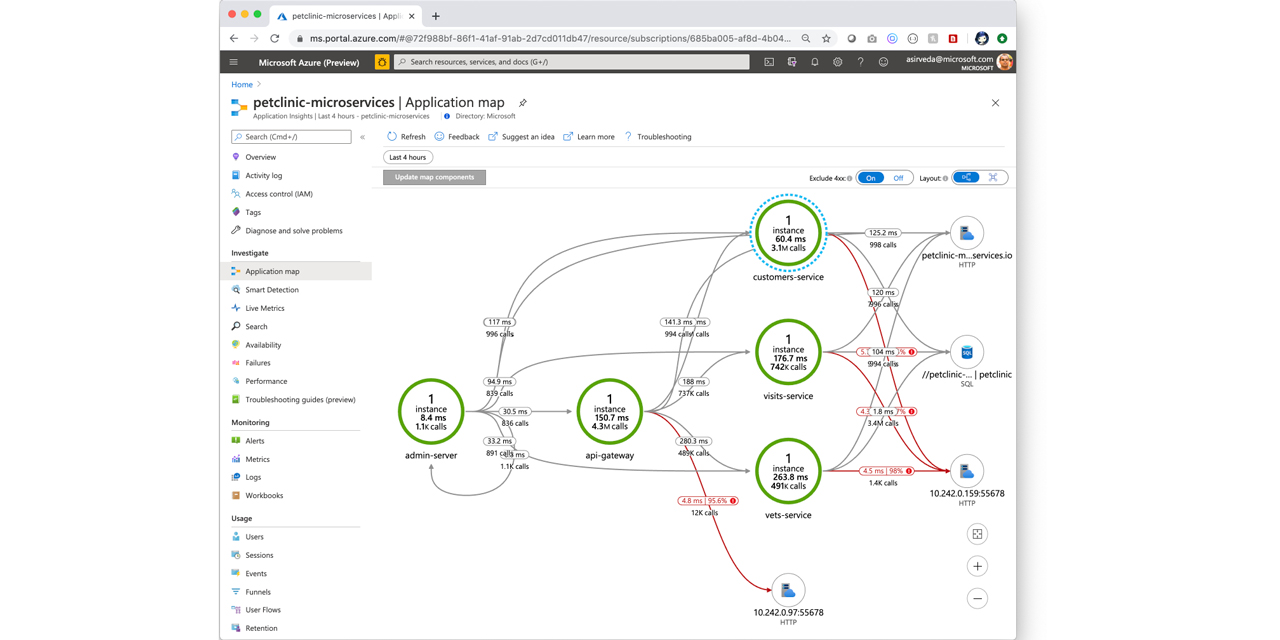Click the Azure global search field
Screen dimensions: 1280x640
(x=572, y=62)
